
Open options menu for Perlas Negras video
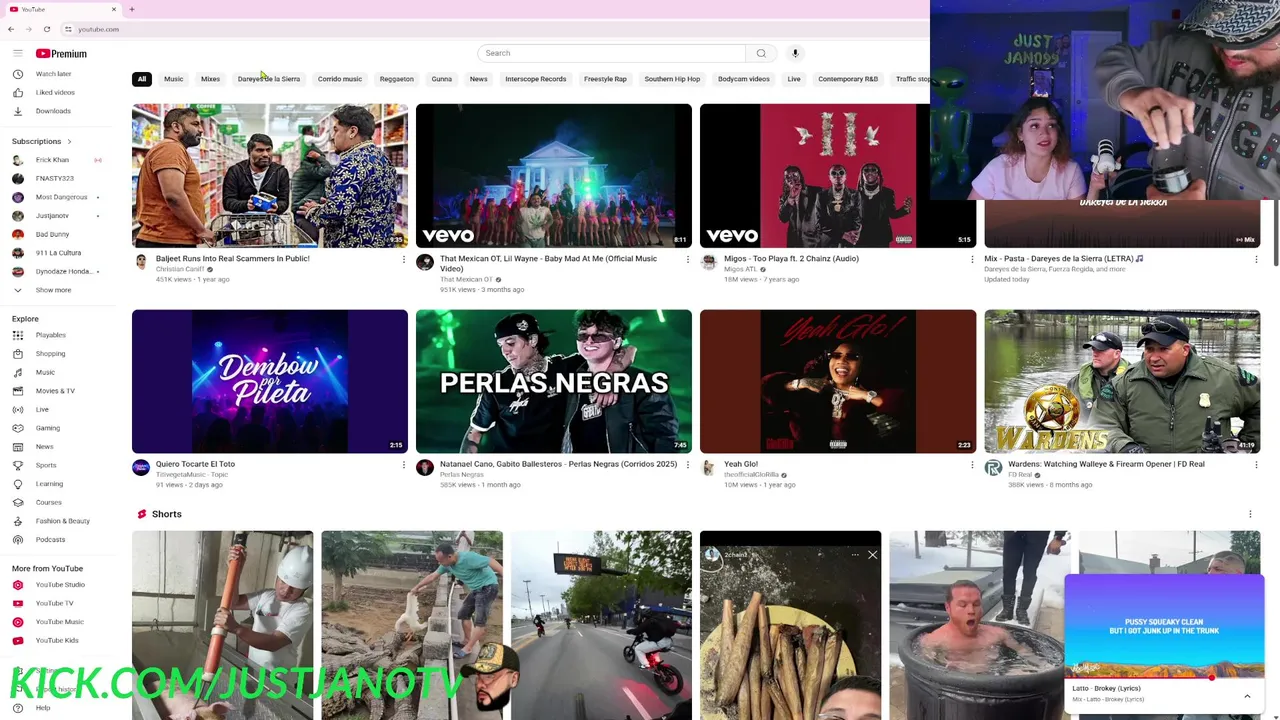[x=687, y=465]
